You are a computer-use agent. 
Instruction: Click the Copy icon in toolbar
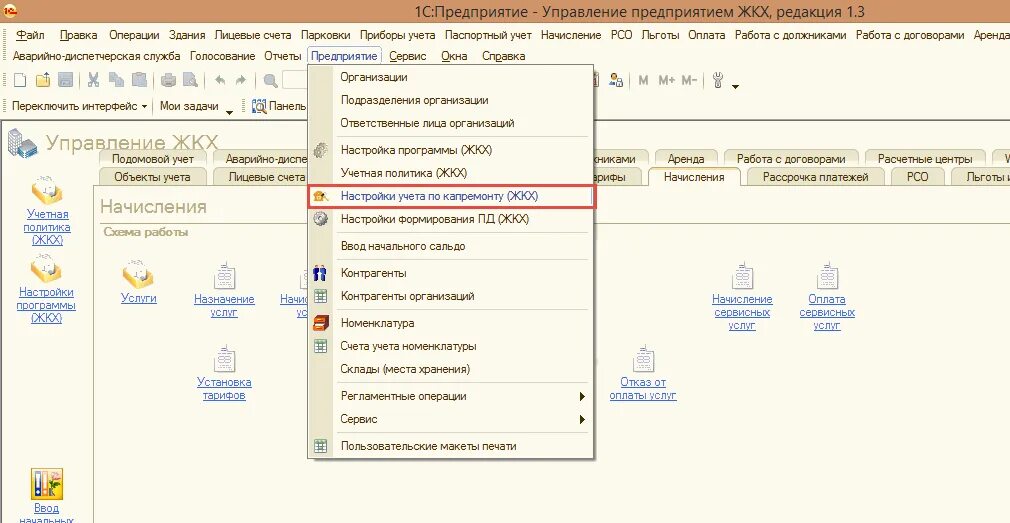116,81
